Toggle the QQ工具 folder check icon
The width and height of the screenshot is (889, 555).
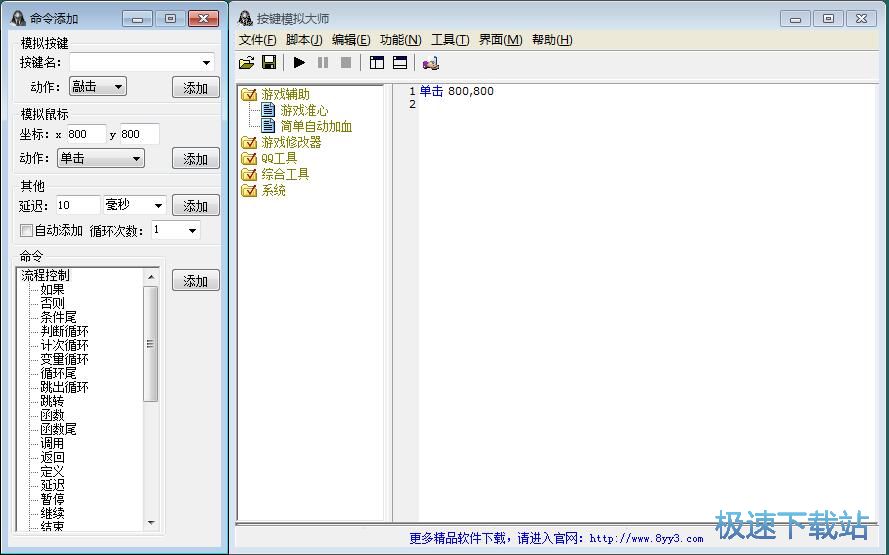pos(249,159)
